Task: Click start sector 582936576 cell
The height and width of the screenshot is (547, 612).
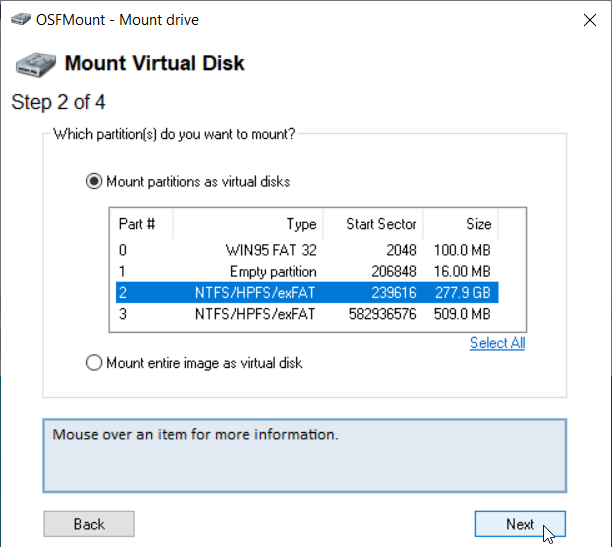Action: (382, 314)
